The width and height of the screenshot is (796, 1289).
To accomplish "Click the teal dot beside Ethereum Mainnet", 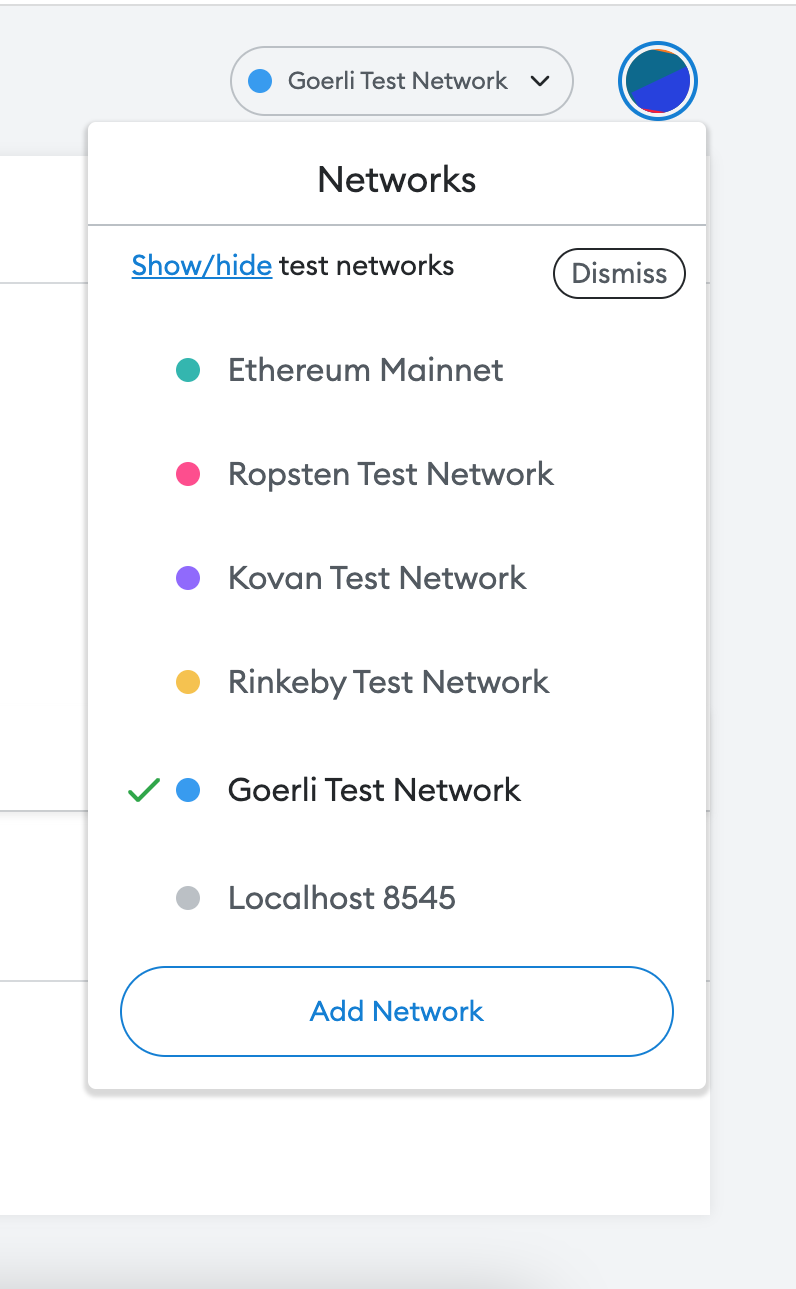I will [188, 371].
